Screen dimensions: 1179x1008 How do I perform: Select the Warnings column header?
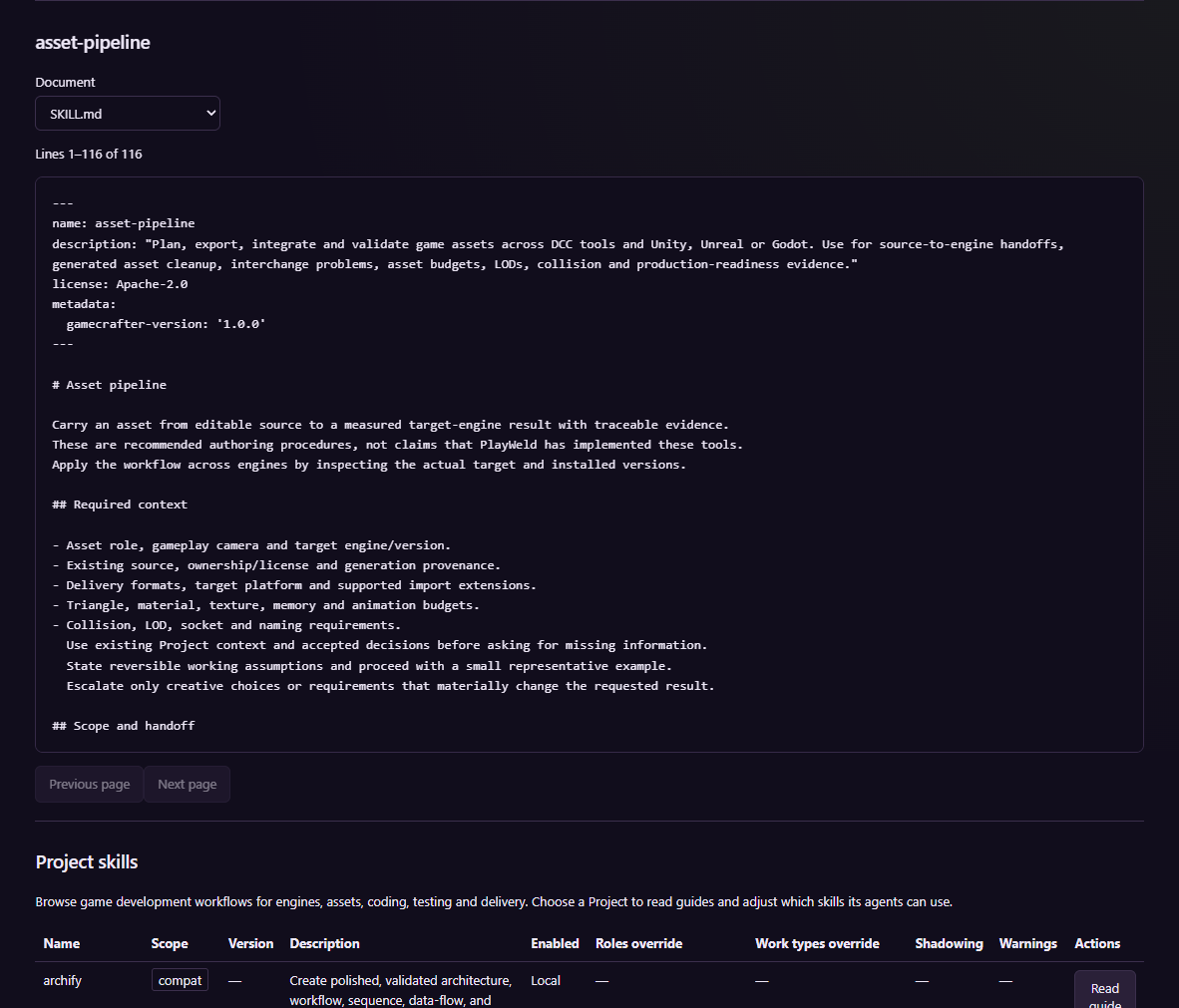click(1027, 943)
